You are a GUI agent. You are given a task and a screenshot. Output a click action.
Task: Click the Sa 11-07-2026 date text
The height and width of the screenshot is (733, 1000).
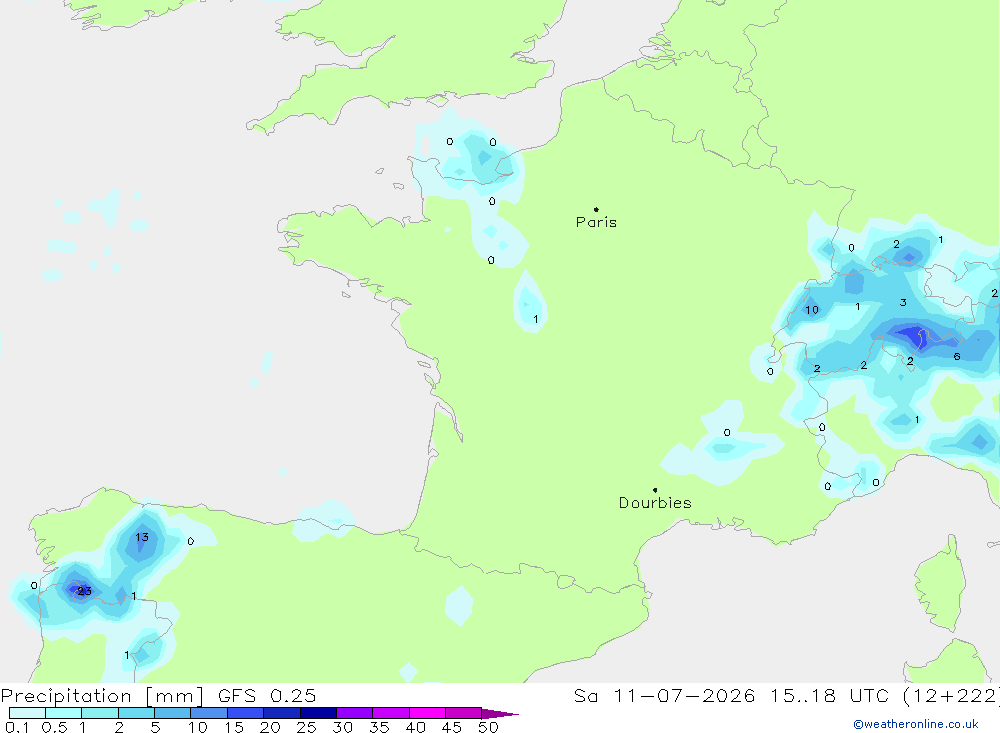[x=665, y=695]
